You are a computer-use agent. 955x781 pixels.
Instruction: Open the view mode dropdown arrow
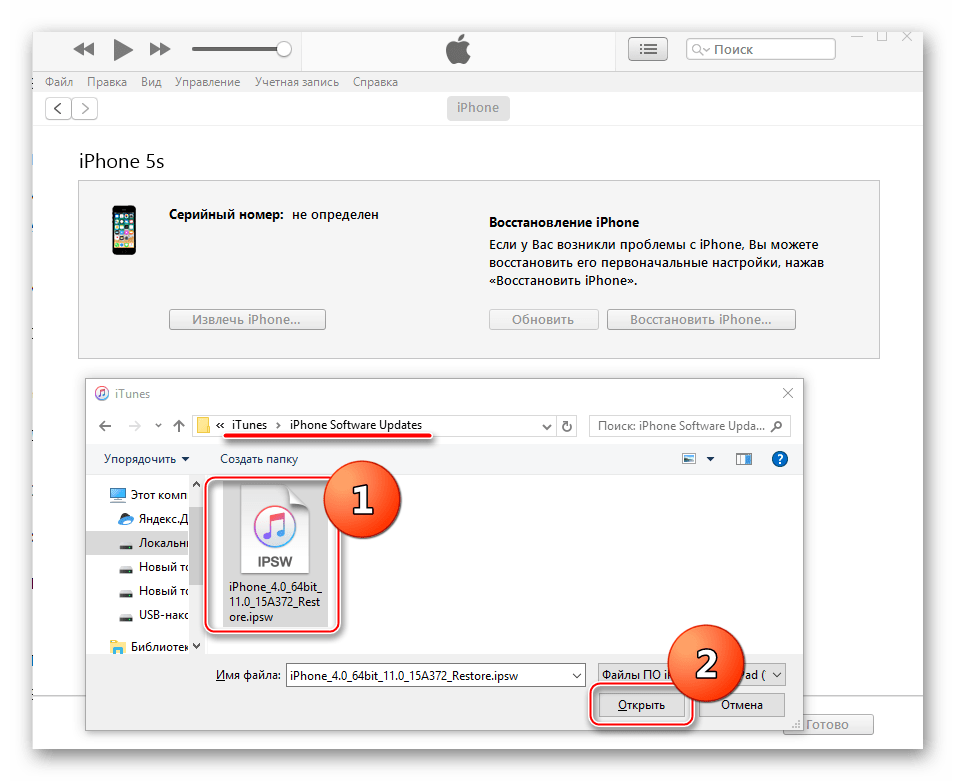click(x=711, y=459)
